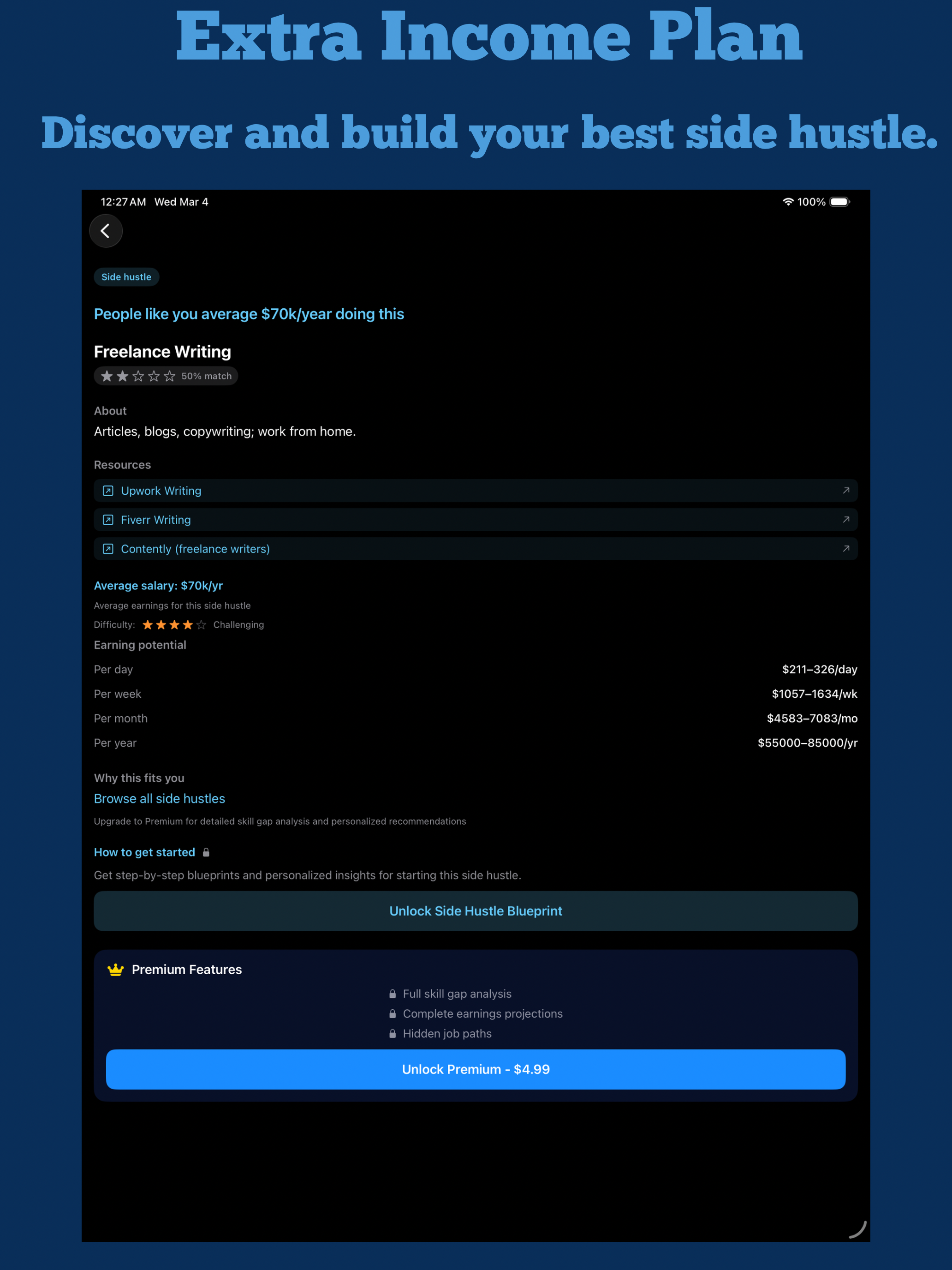
Task: Click the $211–326/day value
Action: 820,670
